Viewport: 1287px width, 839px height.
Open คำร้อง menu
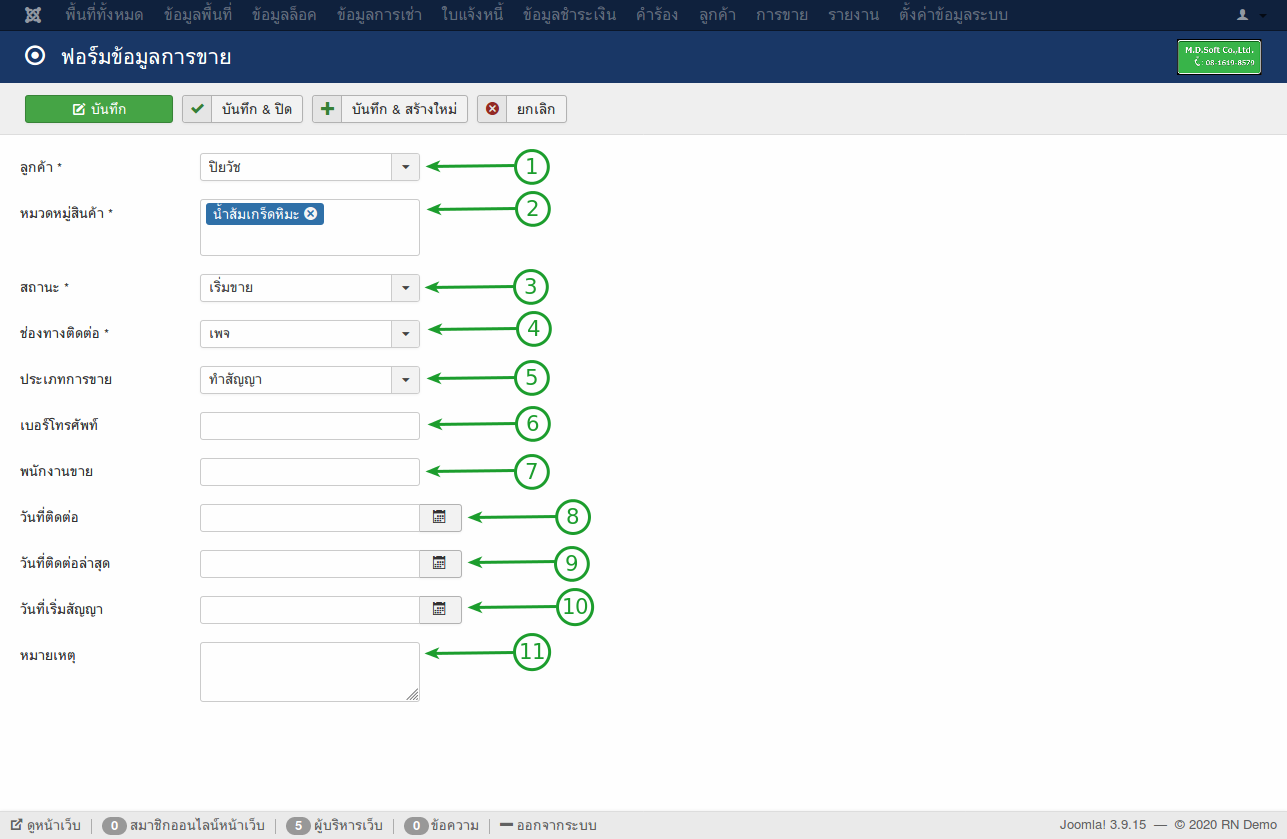click(x=657, y=15)
